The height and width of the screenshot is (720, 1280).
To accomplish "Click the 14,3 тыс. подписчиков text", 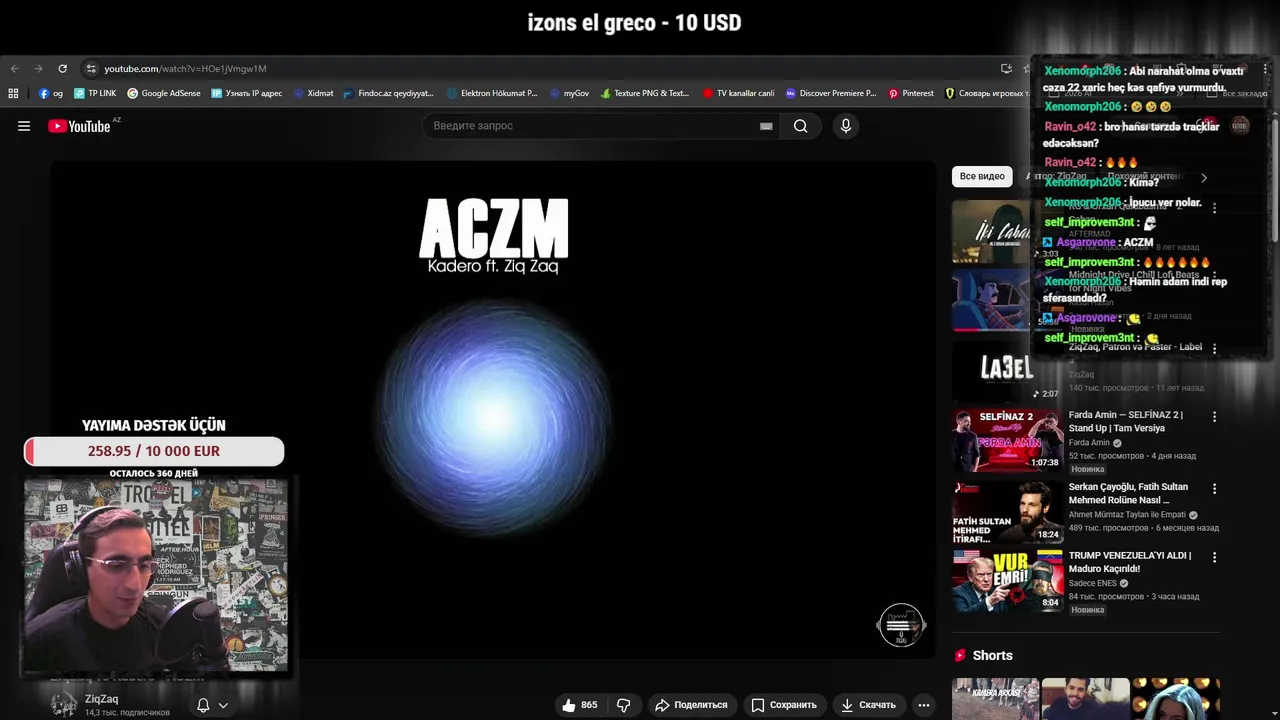I will point(127,713).
